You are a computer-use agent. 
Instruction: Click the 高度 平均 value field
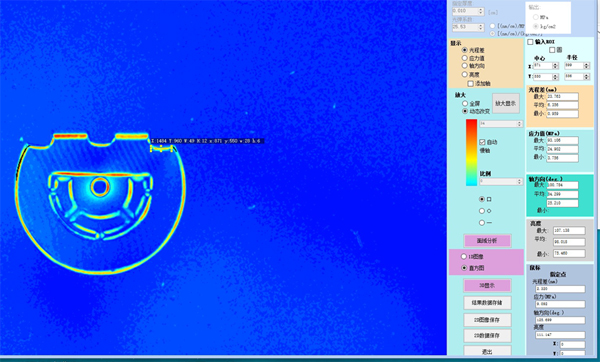569,242
